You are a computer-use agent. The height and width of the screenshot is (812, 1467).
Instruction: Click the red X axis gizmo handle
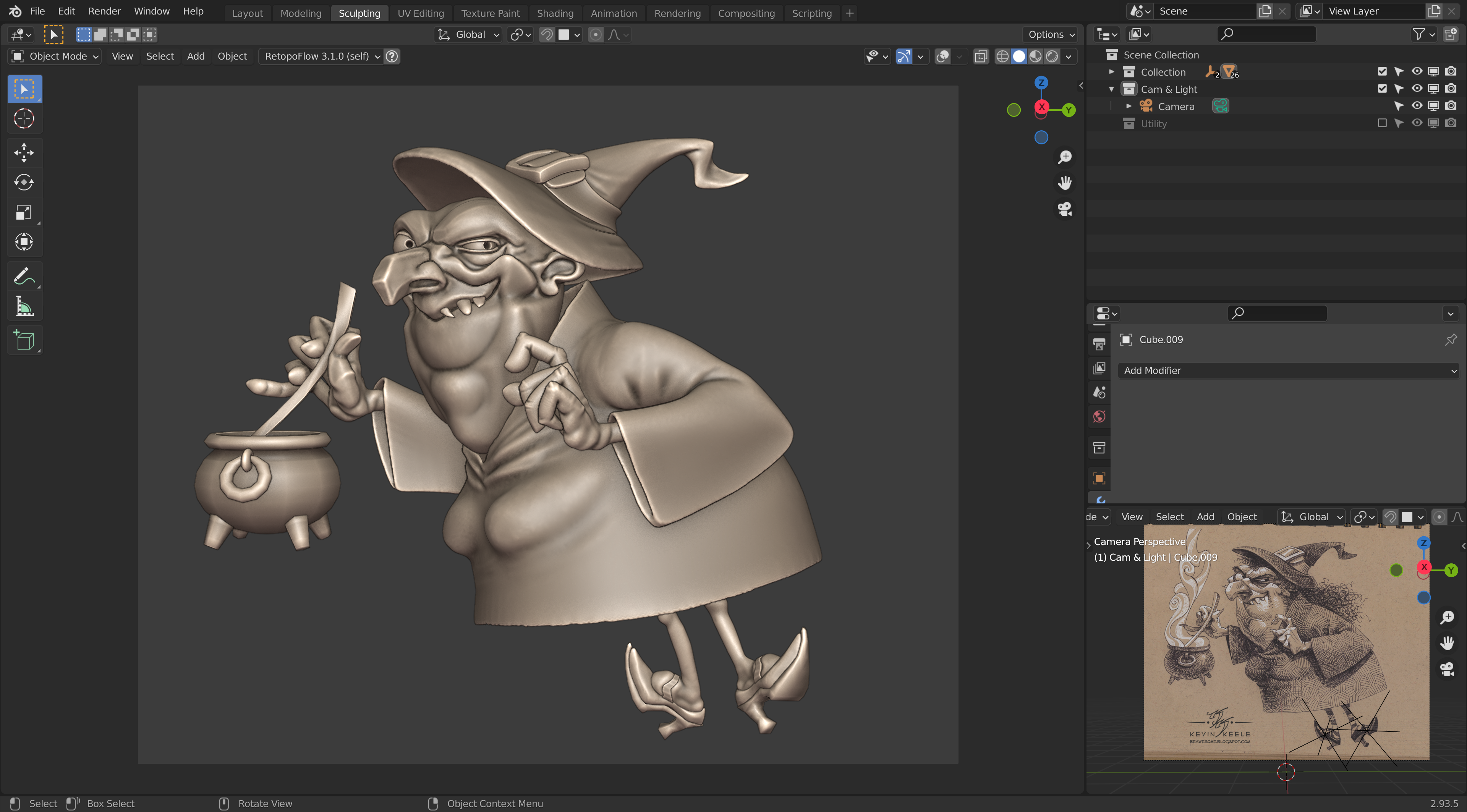coord(1041,107)
